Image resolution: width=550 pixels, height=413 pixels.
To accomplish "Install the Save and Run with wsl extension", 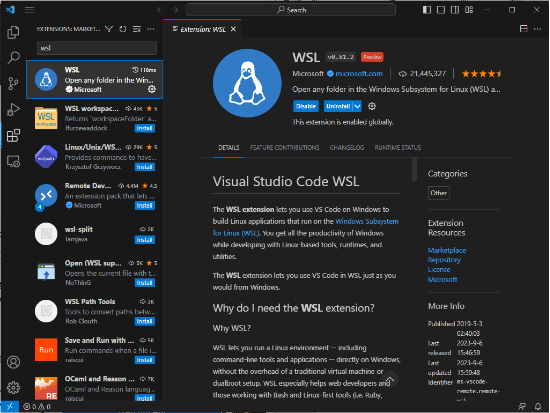I will [145, 360].
